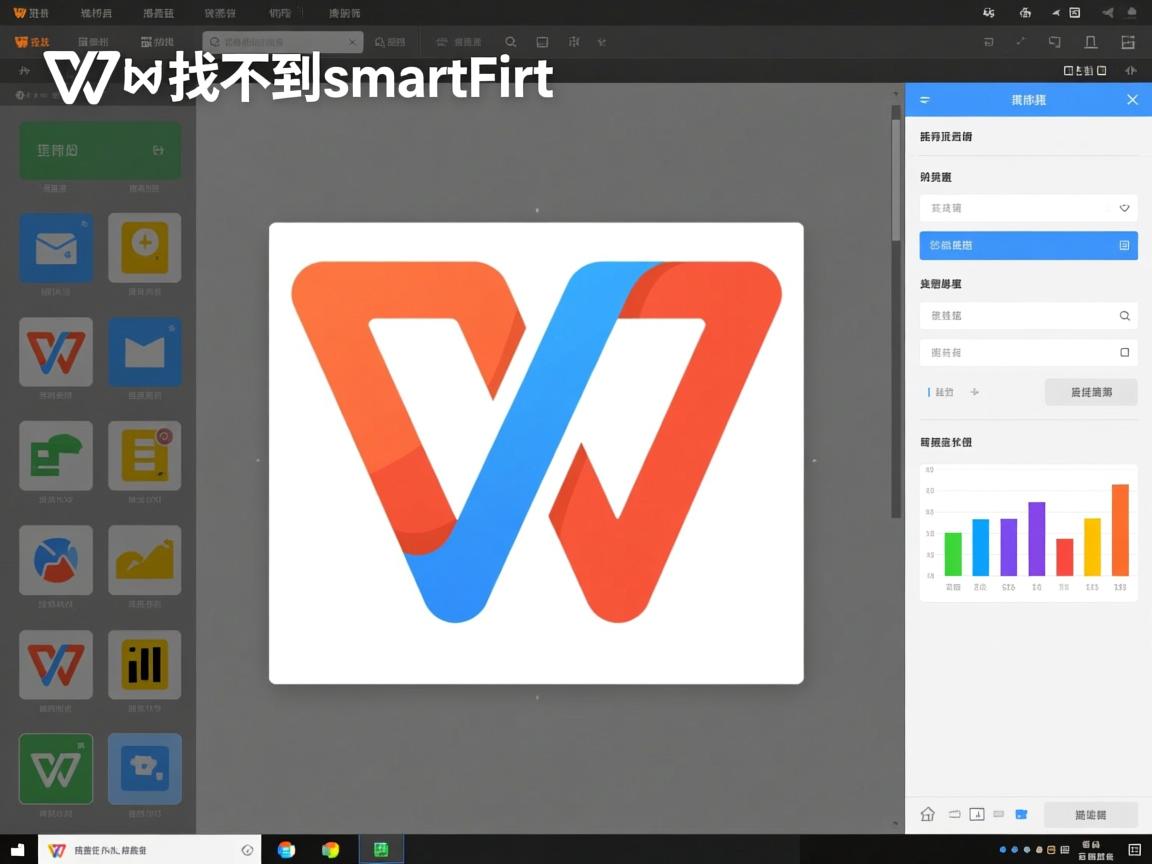The height and width of the screenshot is (864, 1152).
Task: Select the pie chart icon in the left panel
Action: point(55,559)
